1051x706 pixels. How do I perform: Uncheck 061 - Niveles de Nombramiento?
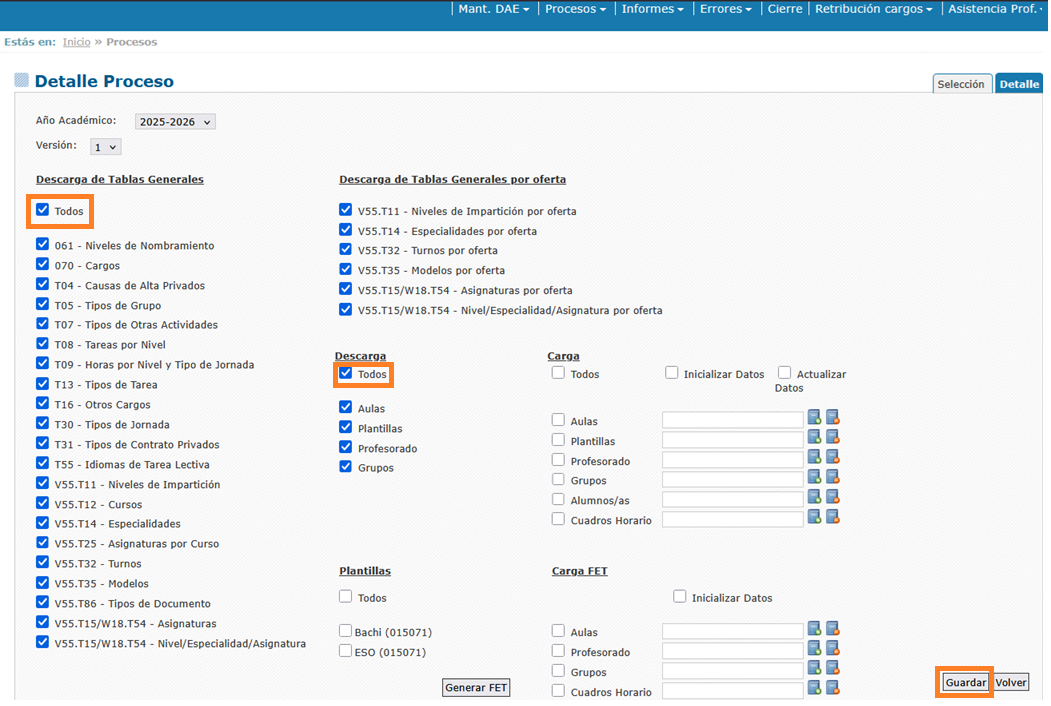(x=43, y=245)
